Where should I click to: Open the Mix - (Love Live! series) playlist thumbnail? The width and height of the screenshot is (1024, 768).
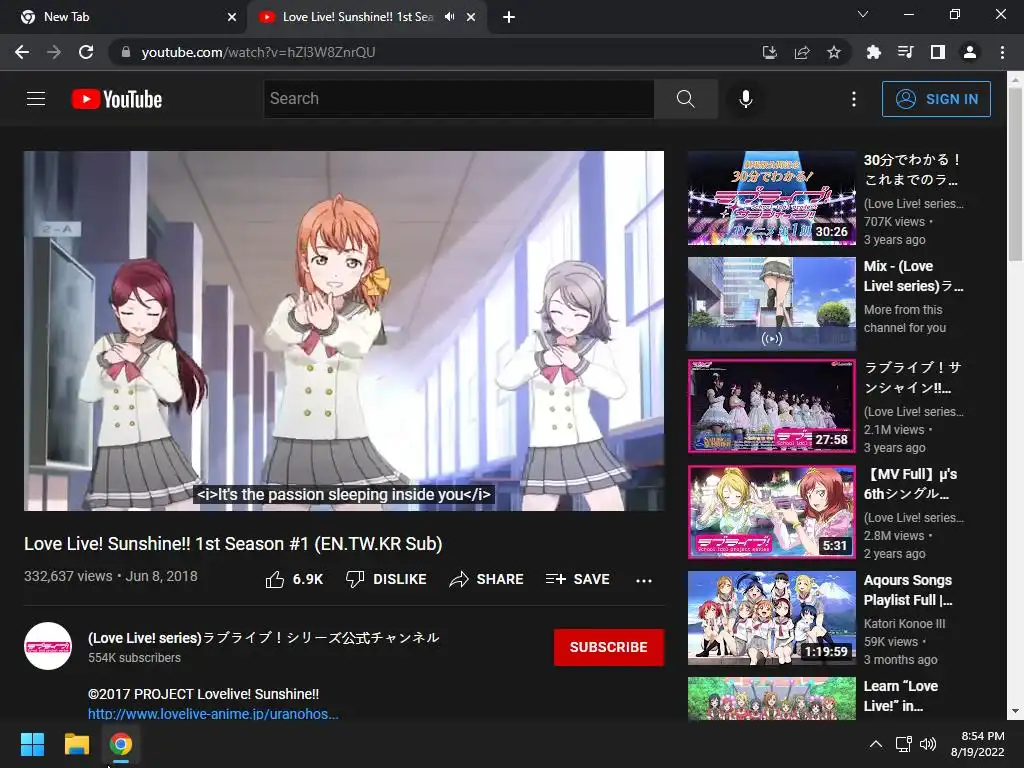[x=772, y=304]
